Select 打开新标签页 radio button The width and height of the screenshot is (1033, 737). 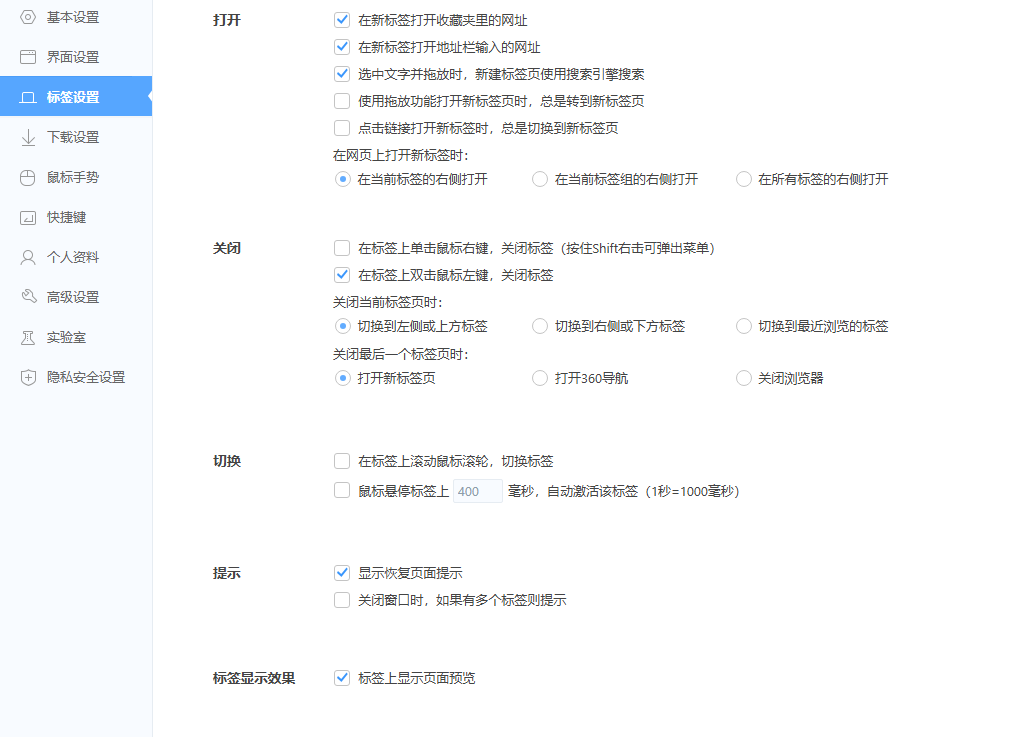[343, 378]
